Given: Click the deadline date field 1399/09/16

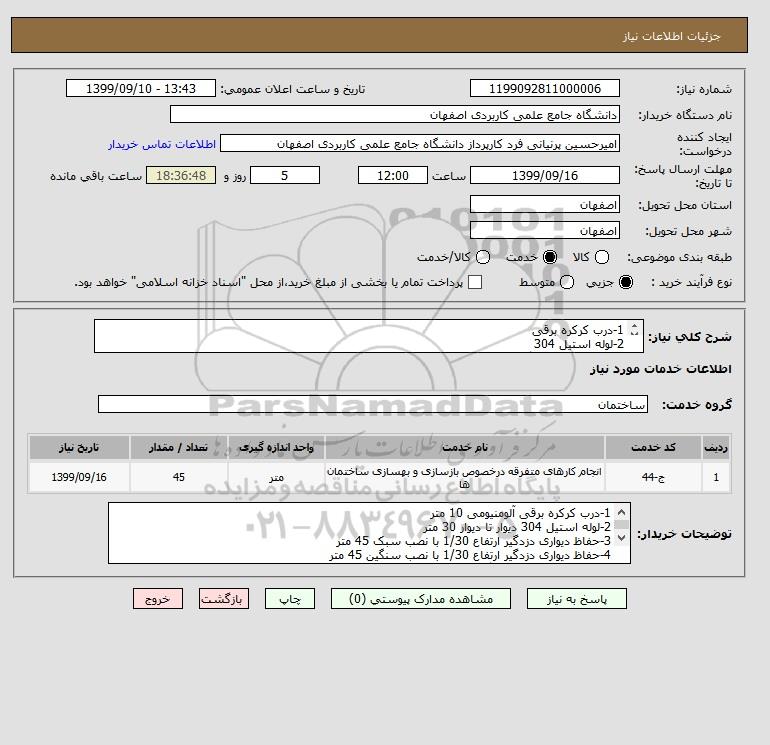Looking at the screenshot, I should (545, 175).
